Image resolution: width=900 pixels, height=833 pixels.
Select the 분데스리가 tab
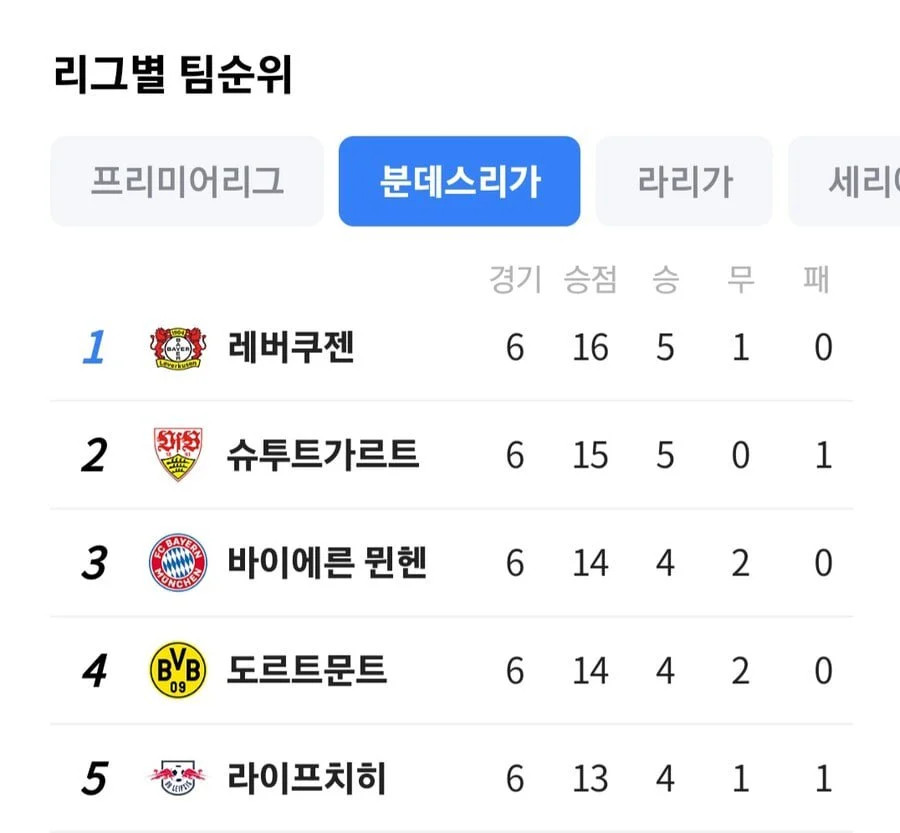click(459, 181)
